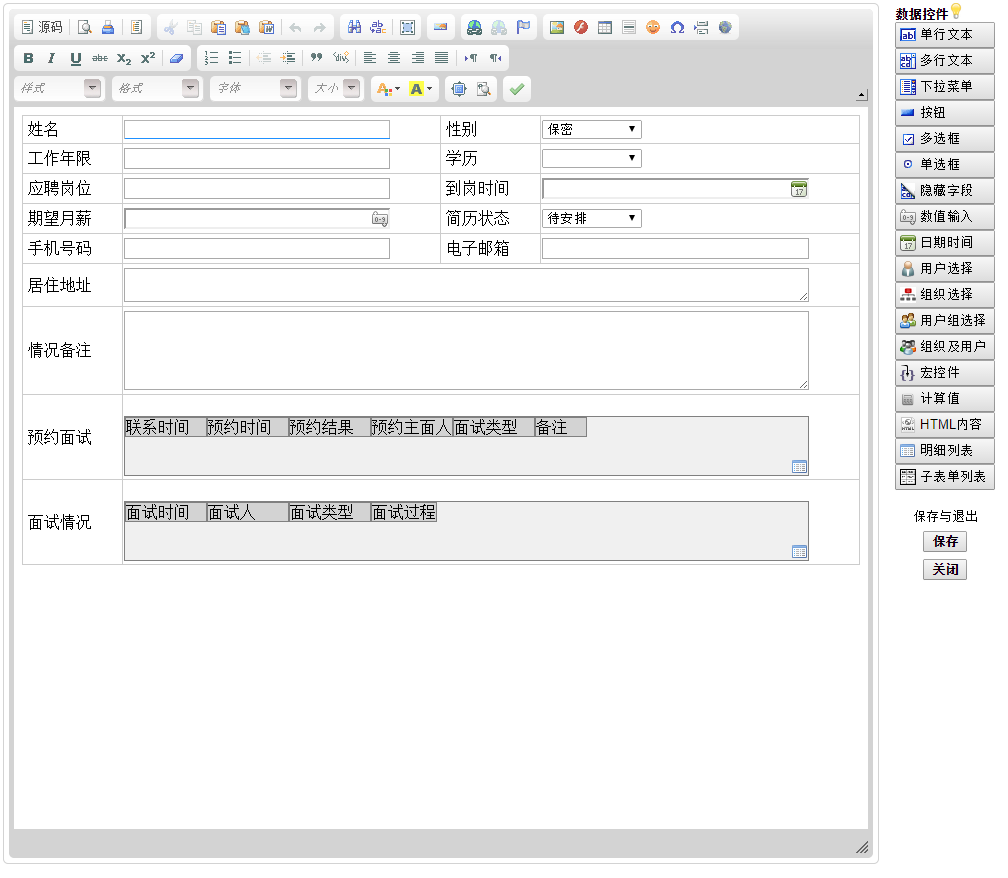Click the 关闭 button
Screen dimensions: 1008x878
[945, 570]
